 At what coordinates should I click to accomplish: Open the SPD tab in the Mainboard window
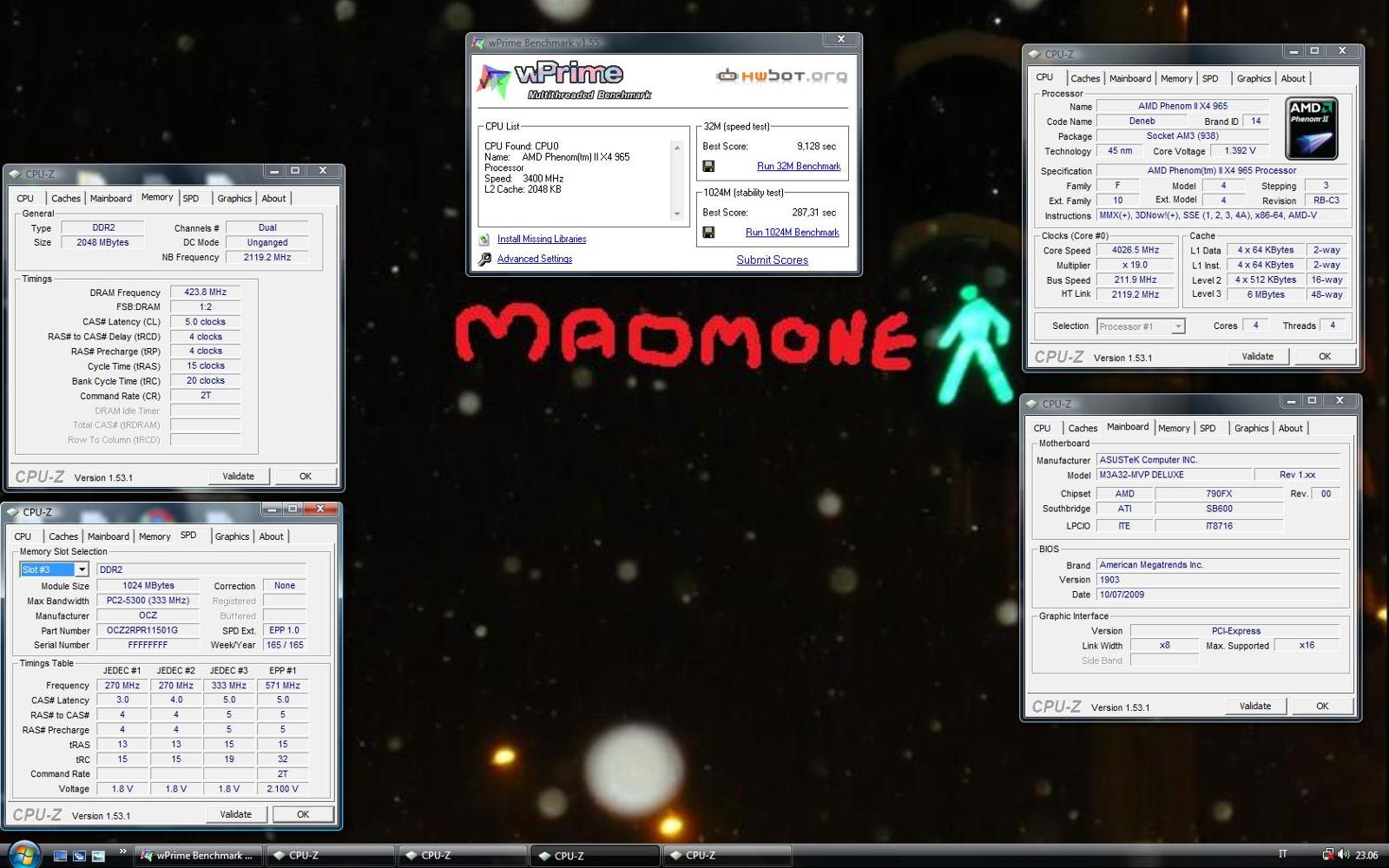pyautogui.click(x=1208, y=429)
